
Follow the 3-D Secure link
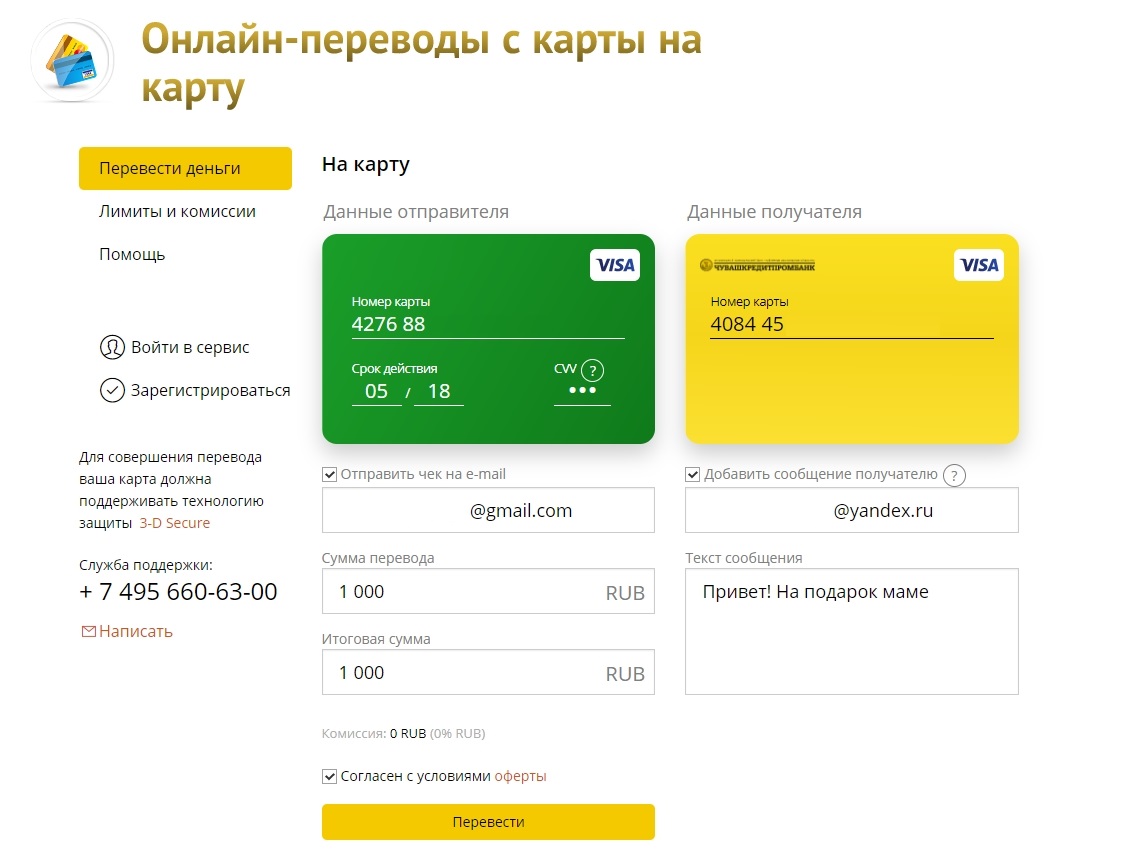pos(174,523)
